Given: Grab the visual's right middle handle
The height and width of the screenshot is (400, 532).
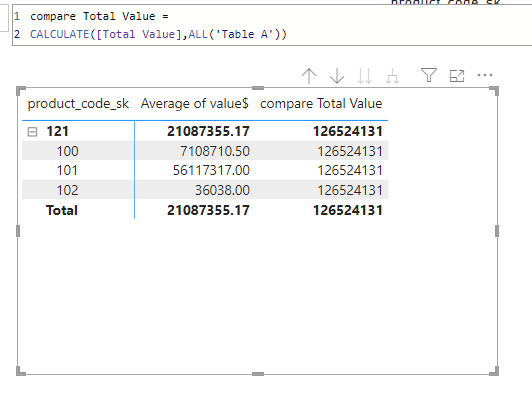Looking at the screenshot, I should pos(497,231).
